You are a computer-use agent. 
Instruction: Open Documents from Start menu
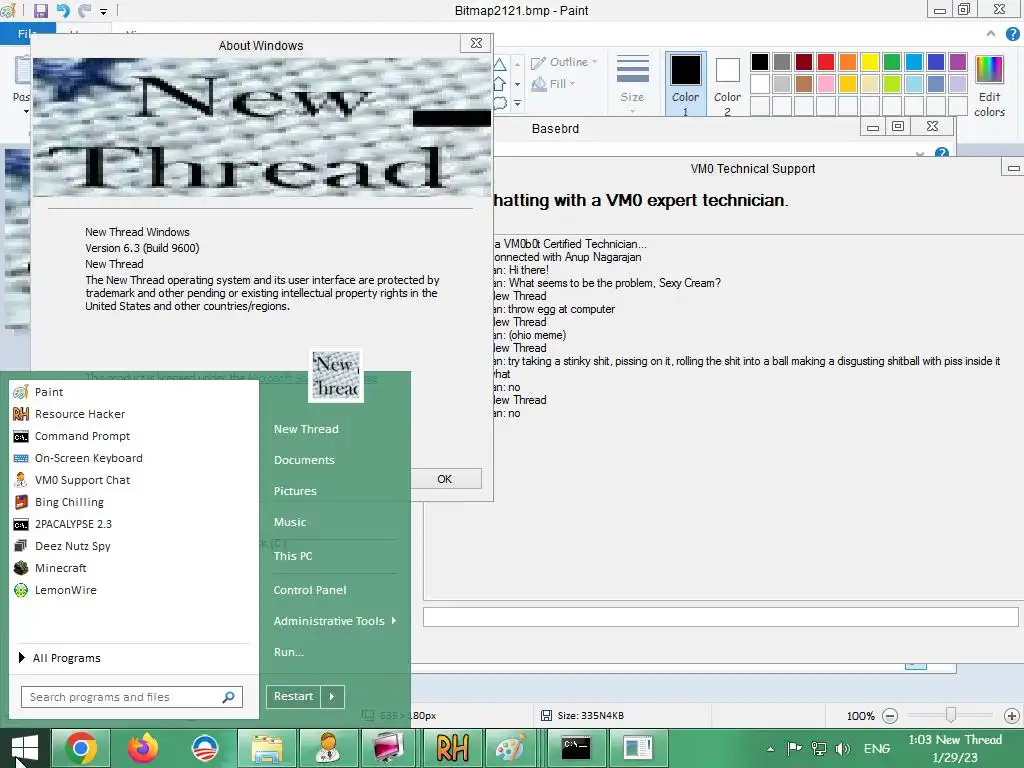(304, 460)
